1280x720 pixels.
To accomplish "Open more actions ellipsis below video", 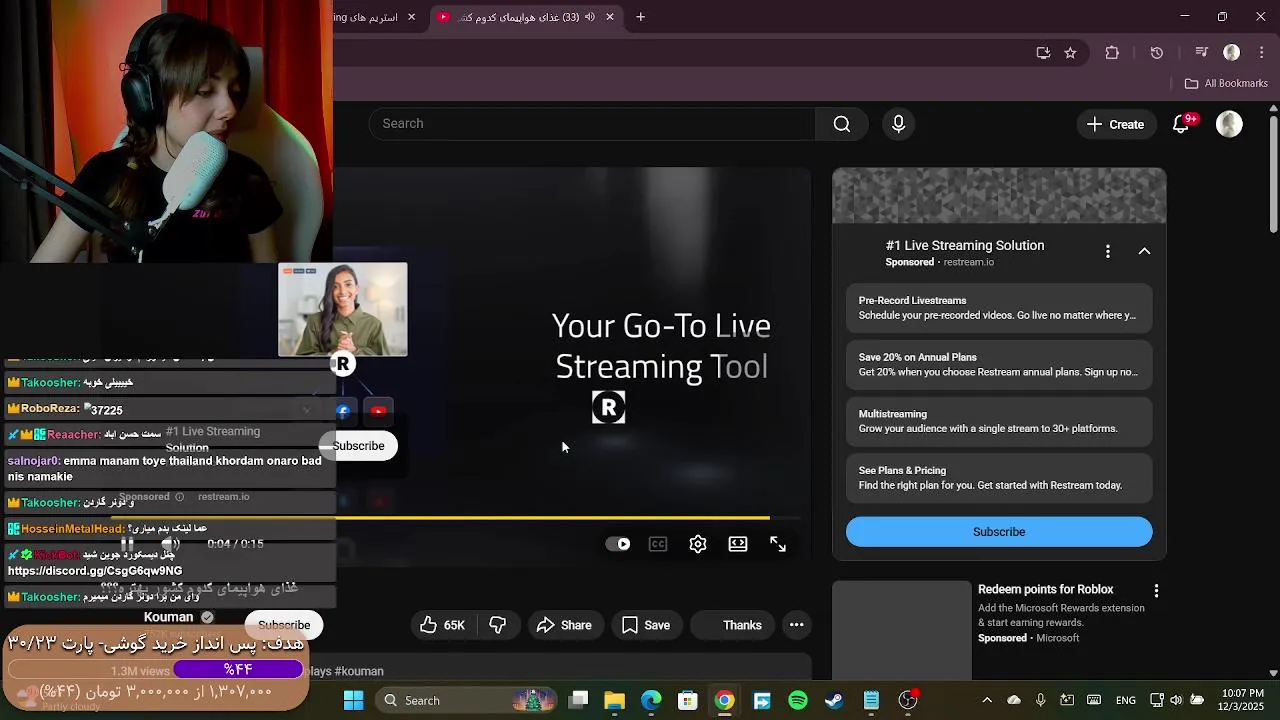I will point(796,625).
